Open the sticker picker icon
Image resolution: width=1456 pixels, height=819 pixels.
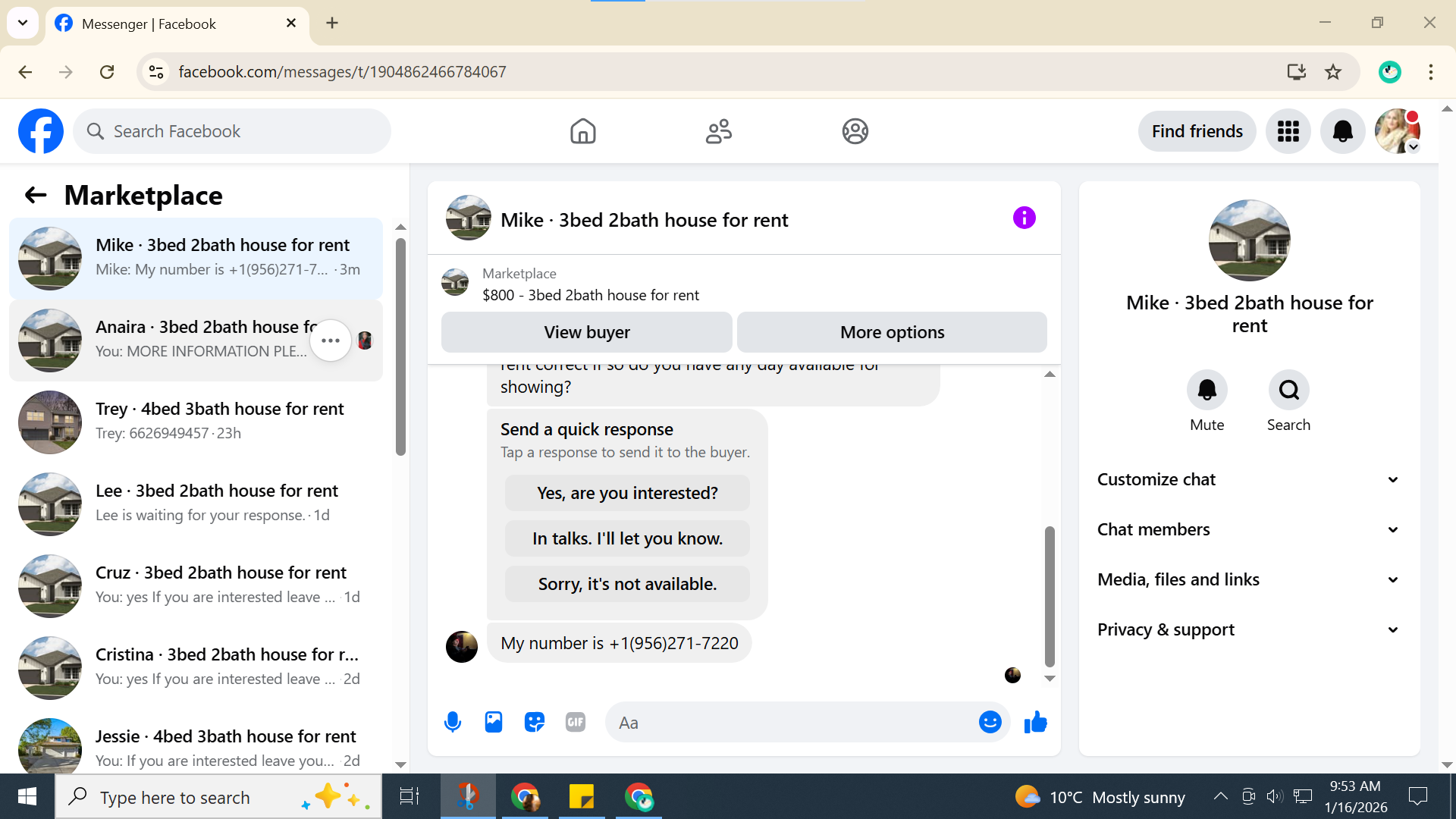pos(535,722)
